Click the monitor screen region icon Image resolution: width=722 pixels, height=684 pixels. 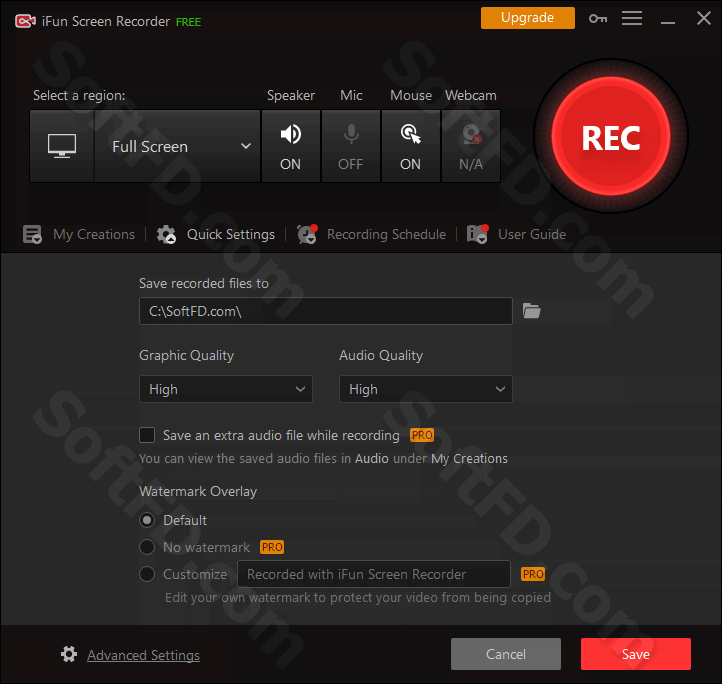[62, 146]
